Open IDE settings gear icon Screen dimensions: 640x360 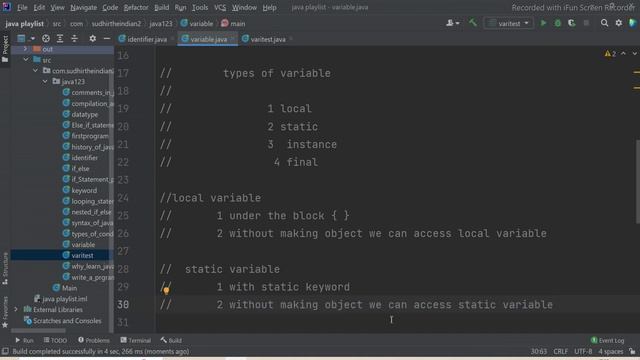619,23
